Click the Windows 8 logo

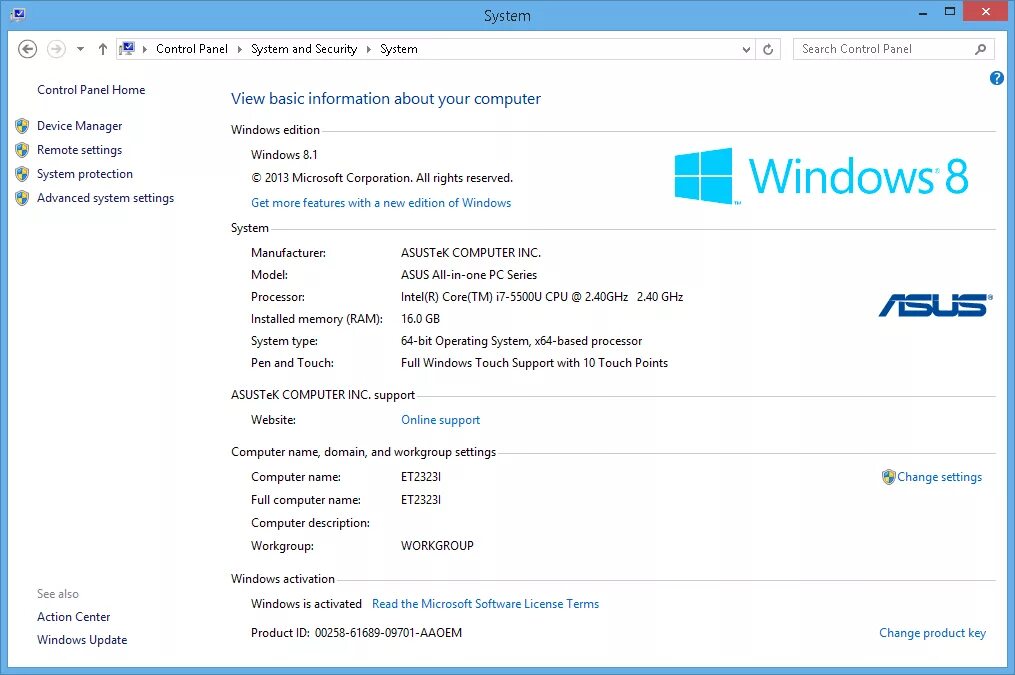(821, 176)
